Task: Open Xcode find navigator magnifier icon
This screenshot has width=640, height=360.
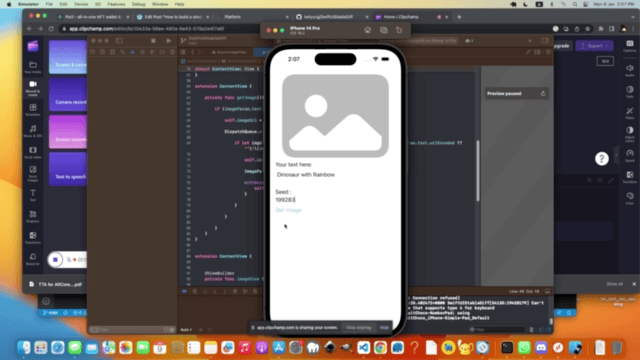Action: pyautogui.click(x=122, y=52)
